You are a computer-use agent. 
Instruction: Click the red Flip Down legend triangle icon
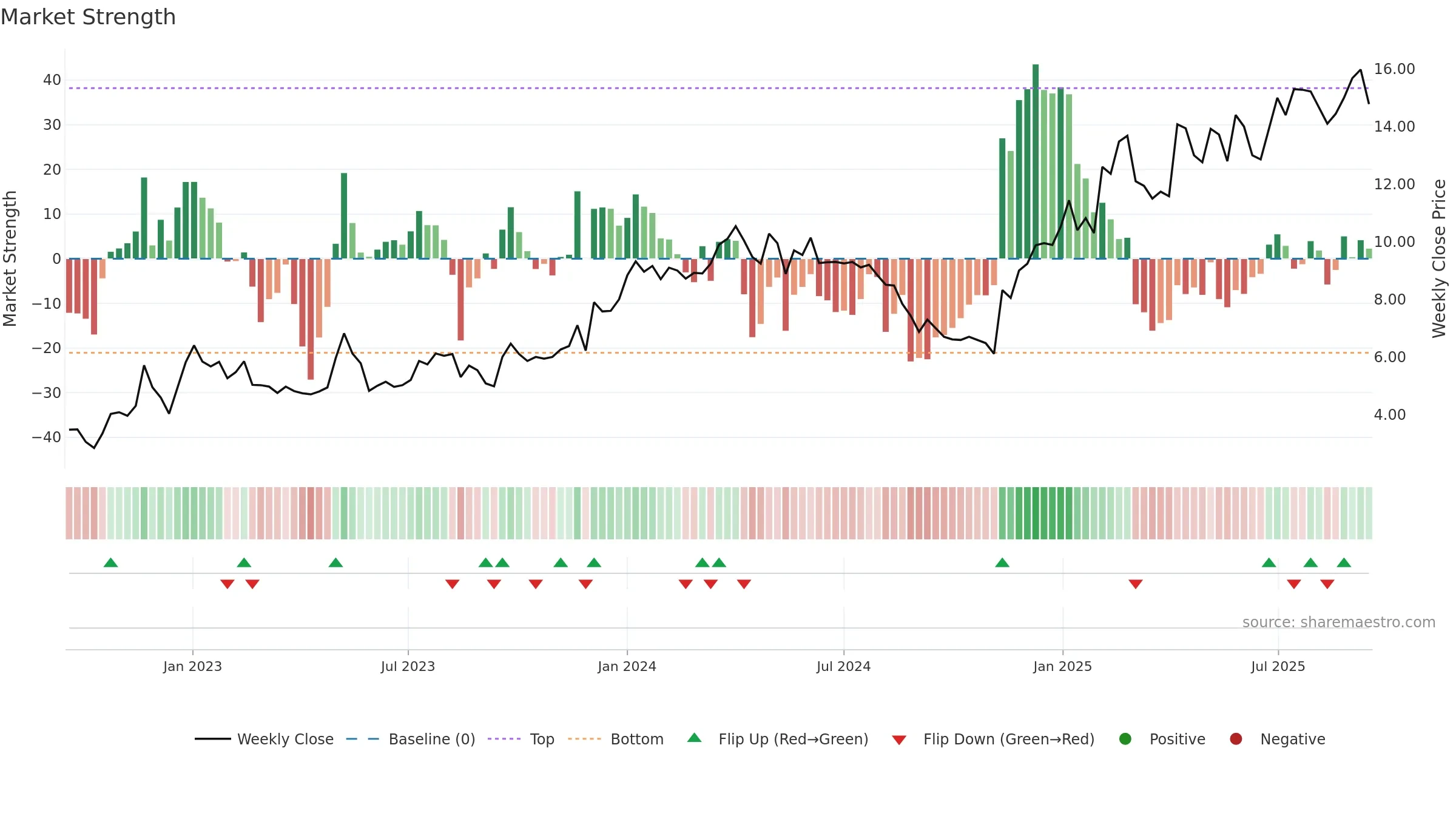[899, 740]
